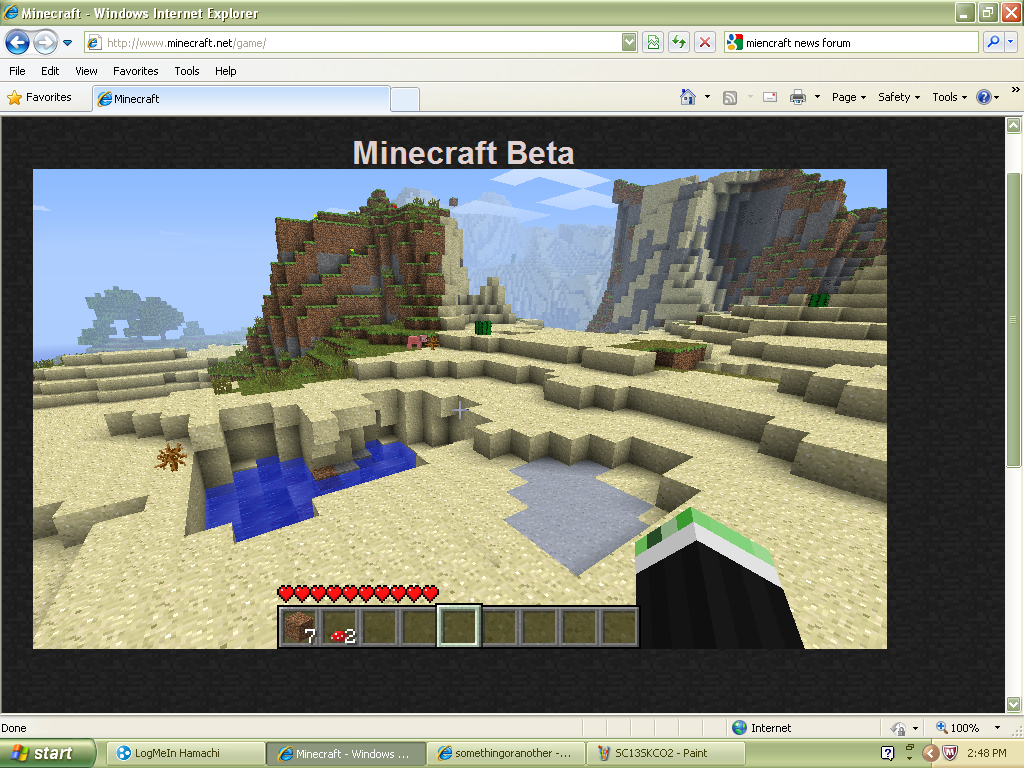Click the Minecraft Beta heading
The image size is (1024, 768).
pyautogui.click(x=463, y=153)
